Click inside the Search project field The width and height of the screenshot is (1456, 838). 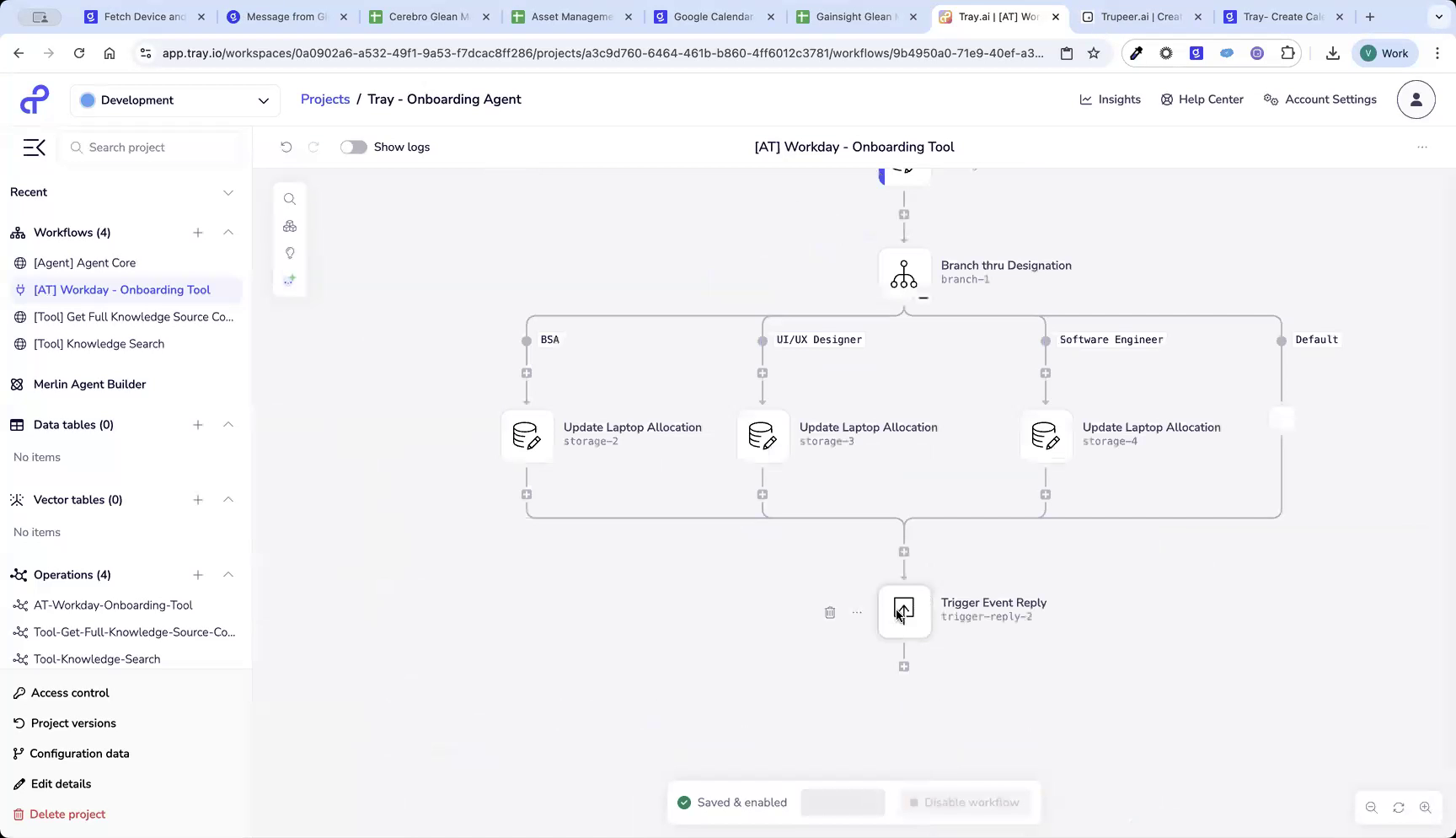click(x=152, y=147)
